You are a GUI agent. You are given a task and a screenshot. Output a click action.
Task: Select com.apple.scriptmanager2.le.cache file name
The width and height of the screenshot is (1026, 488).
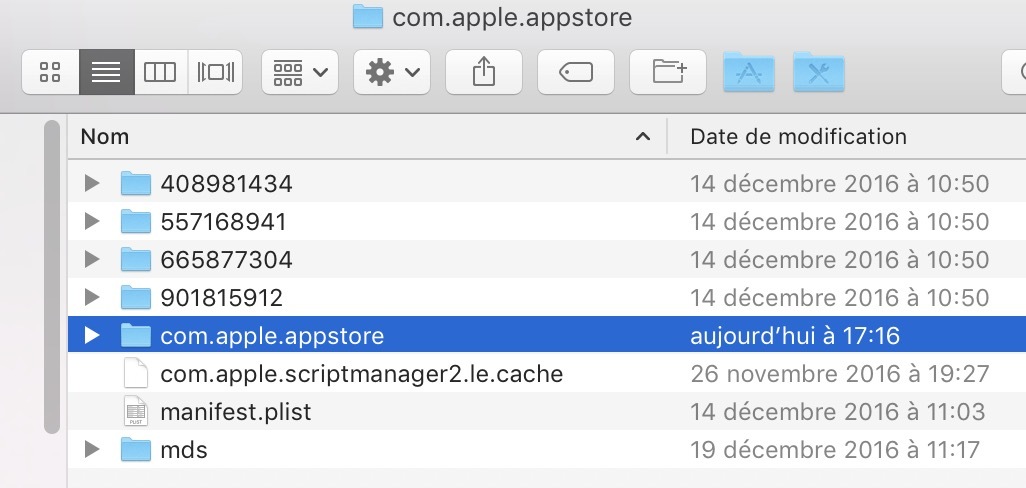362,374
